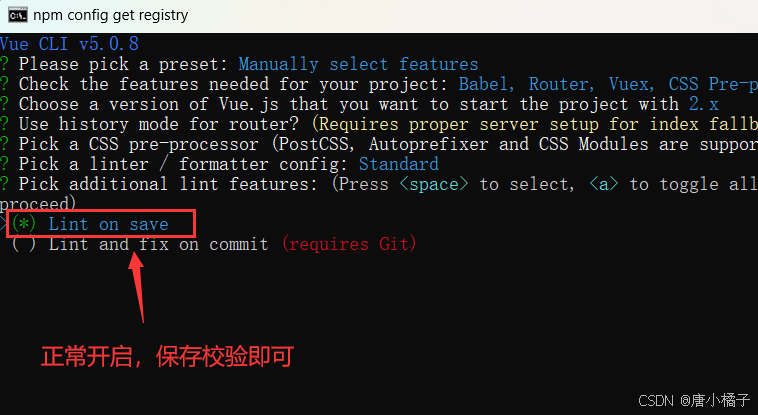Image resolution: width=758 pixels, height=415 pixels.
Task: Click the question mark before additional lint features
Action: pos(4,184)
